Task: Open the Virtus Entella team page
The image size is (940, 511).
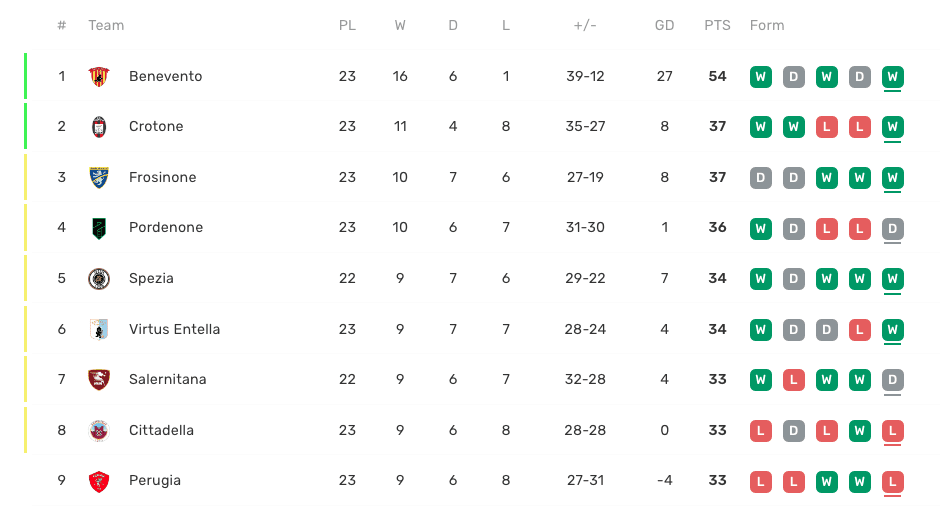Action: point(174,329)
